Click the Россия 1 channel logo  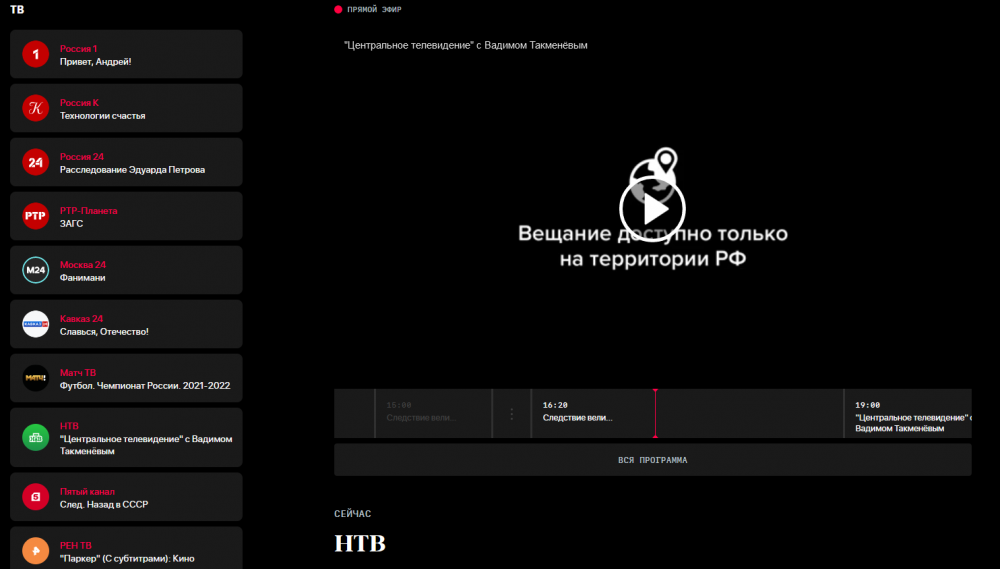point(36,54)
